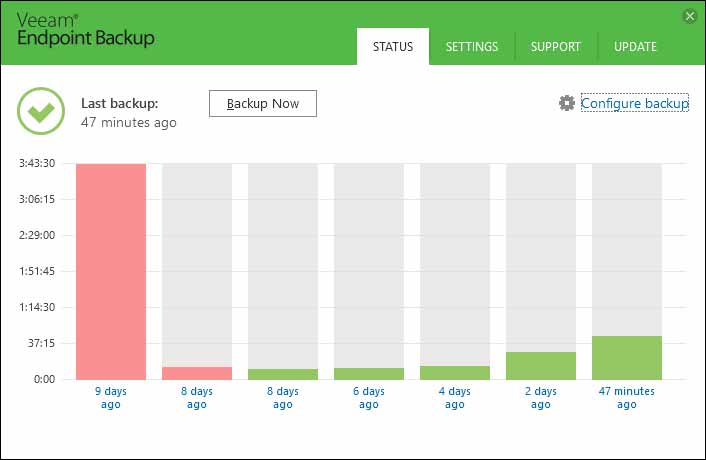Click the green checkmark status icon

coord(41,111)
